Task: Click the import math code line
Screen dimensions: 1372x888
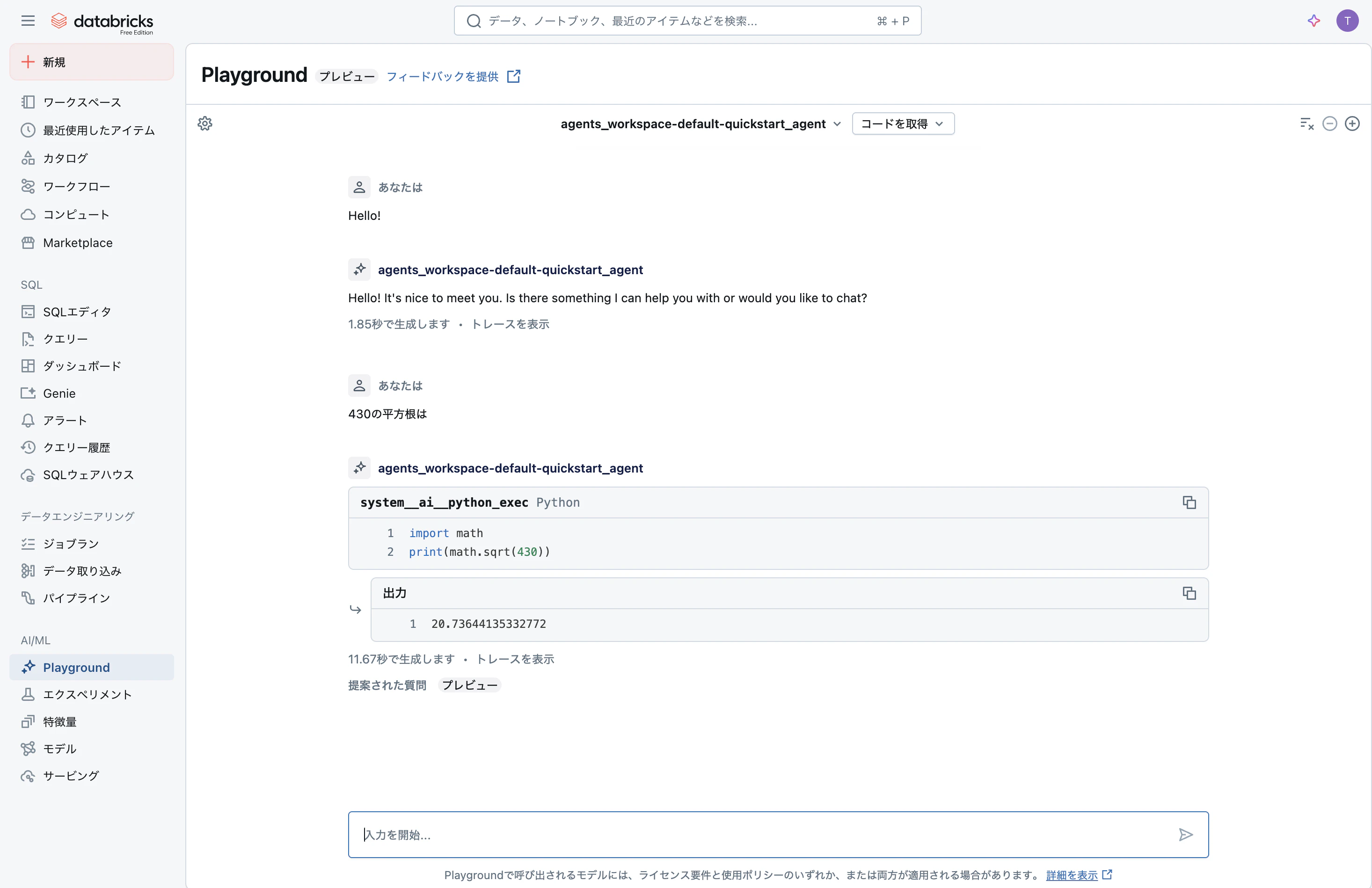Action: point(445,533)
